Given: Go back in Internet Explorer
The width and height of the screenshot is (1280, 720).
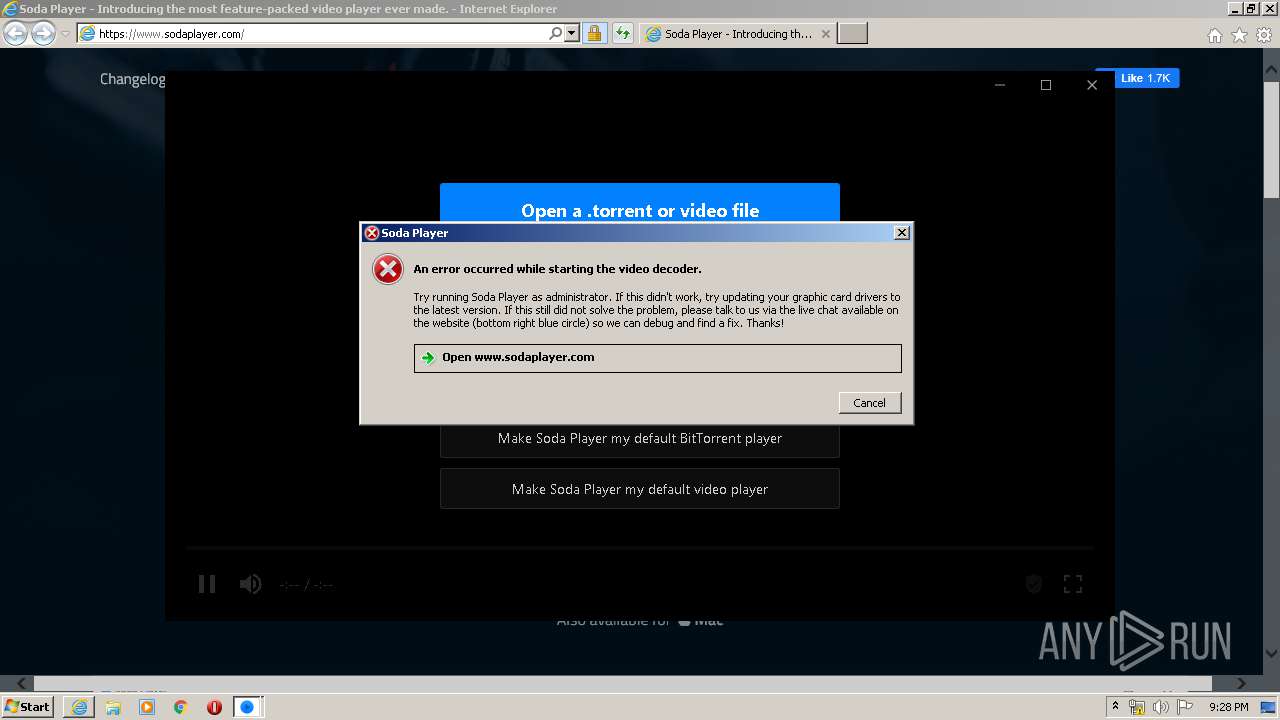Looking at the screenshot, I should 16,33.
